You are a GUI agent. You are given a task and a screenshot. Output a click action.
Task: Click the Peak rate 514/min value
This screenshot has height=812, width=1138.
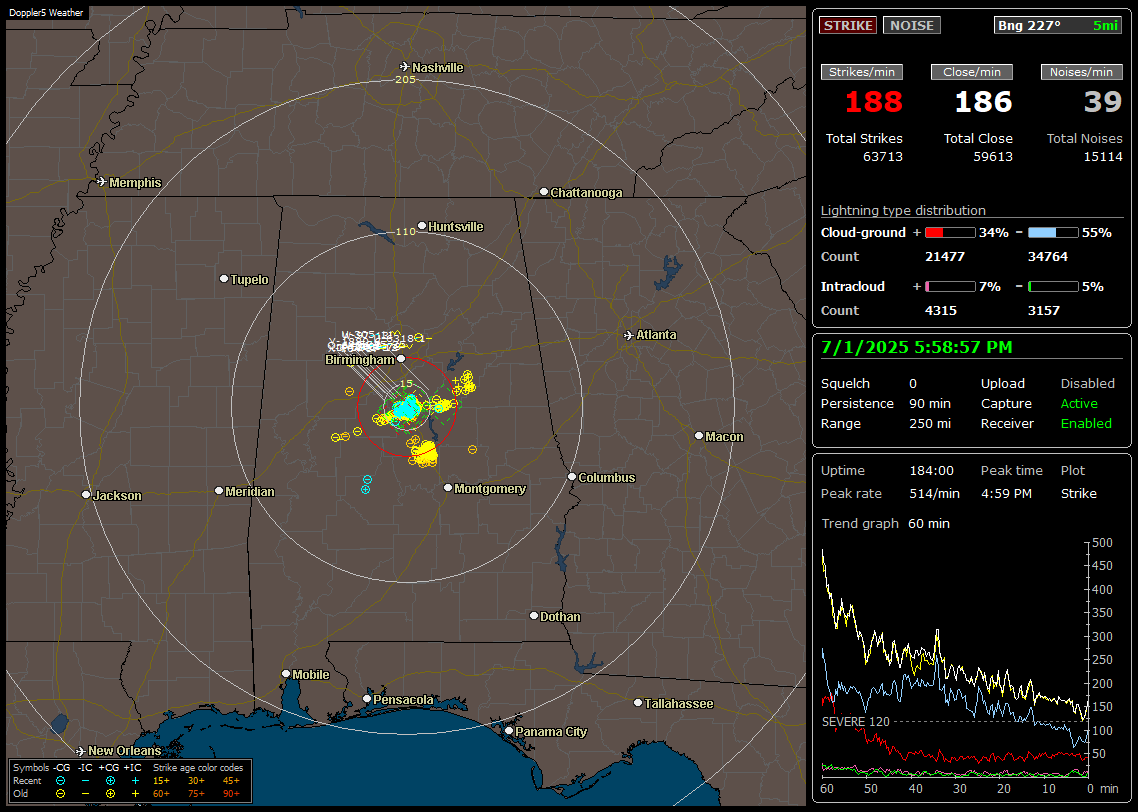point(934,493)
